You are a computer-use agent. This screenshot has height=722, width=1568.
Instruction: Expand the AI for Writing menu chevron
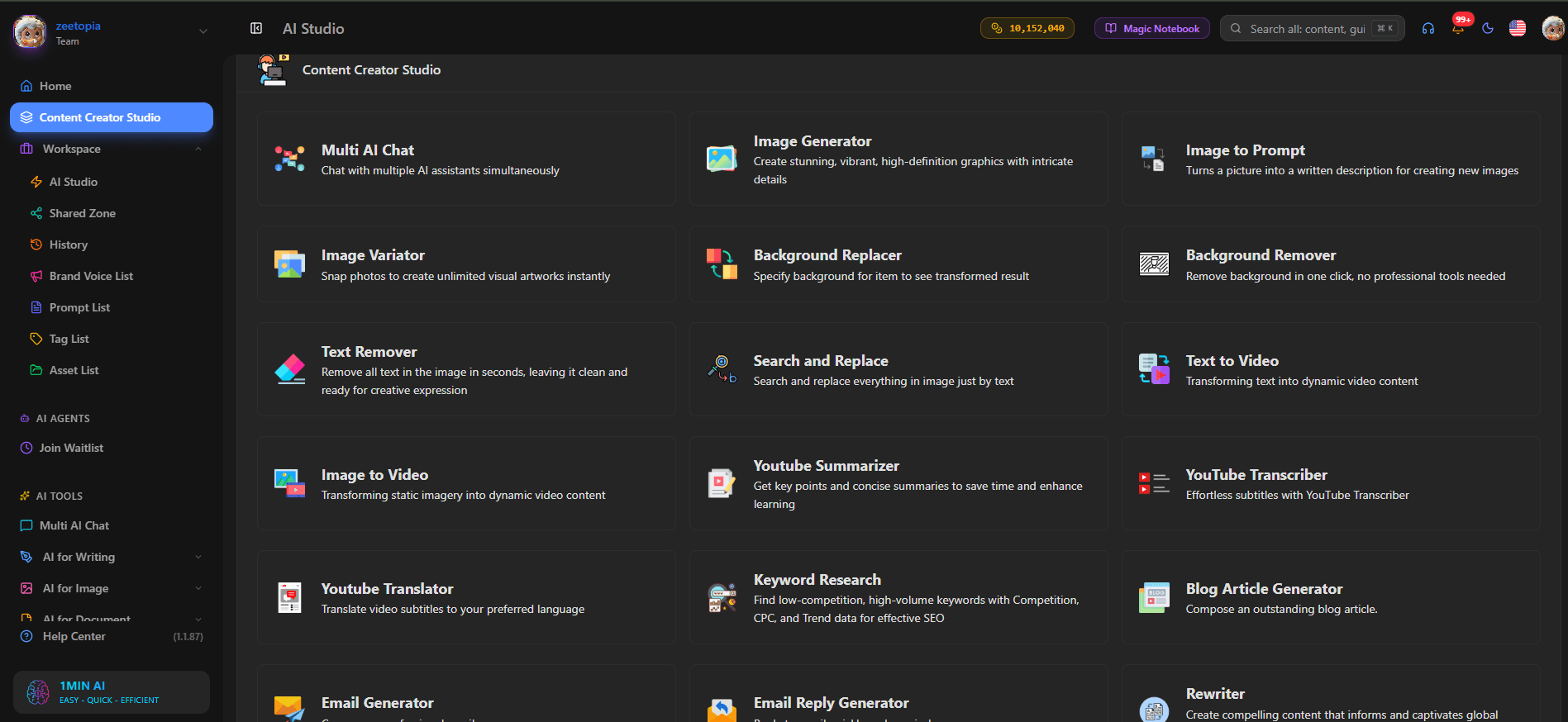click(198, 557)
